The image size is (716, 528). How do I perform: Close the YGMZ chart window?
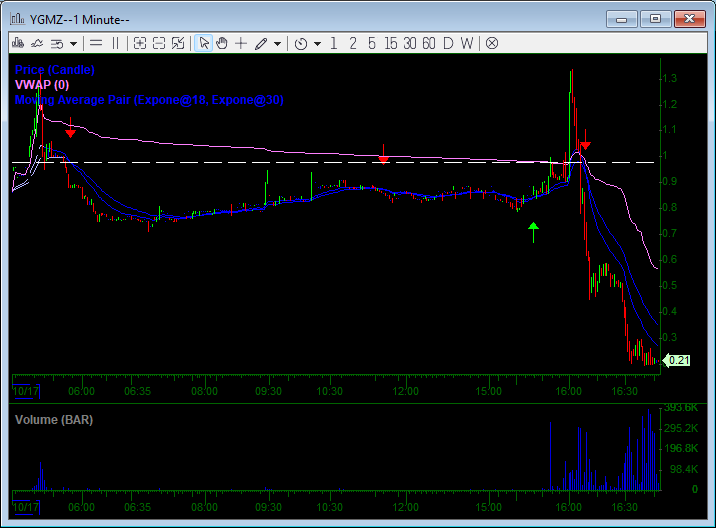690,19
